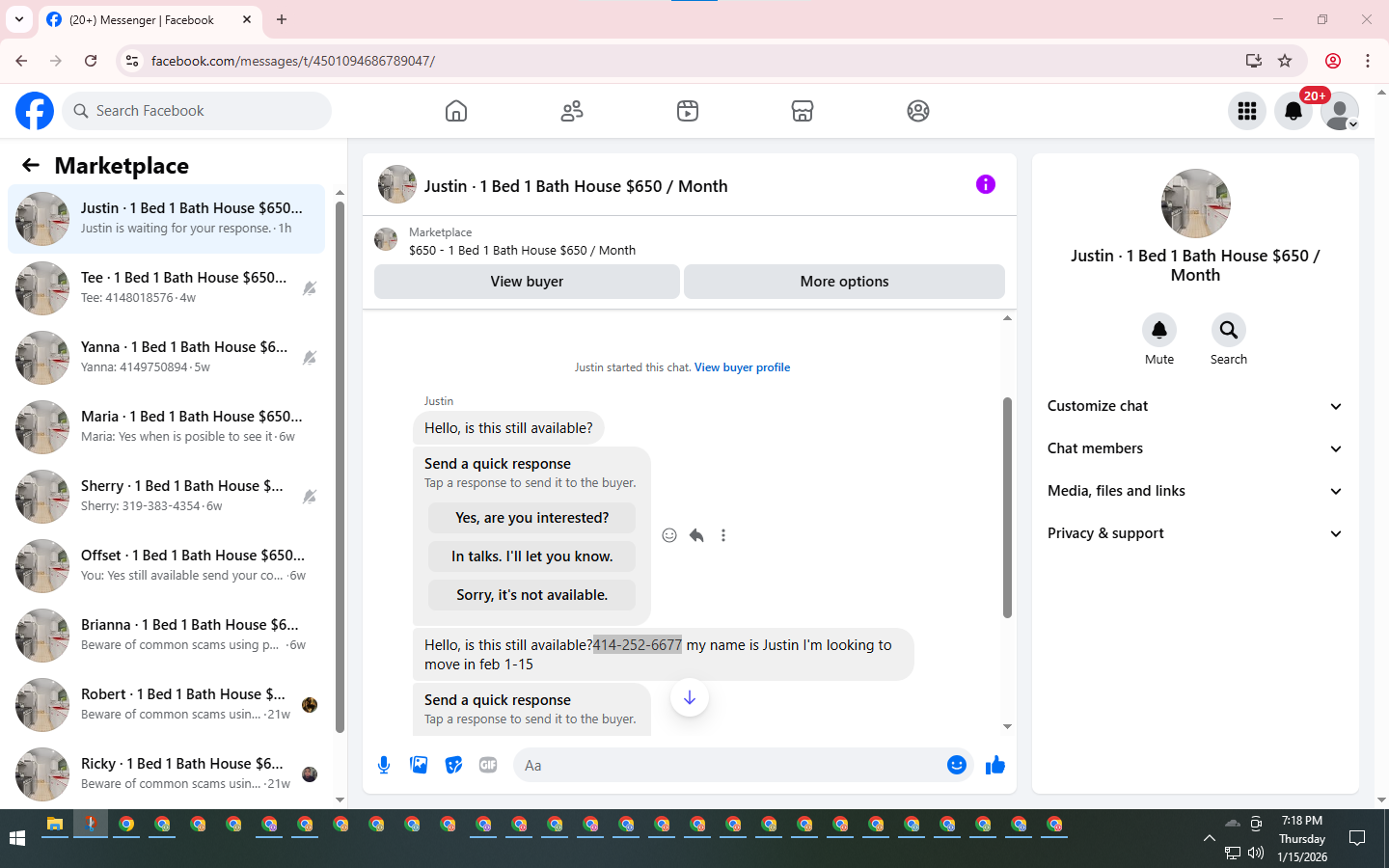Click the Search Facebook field

coord(197,111)
